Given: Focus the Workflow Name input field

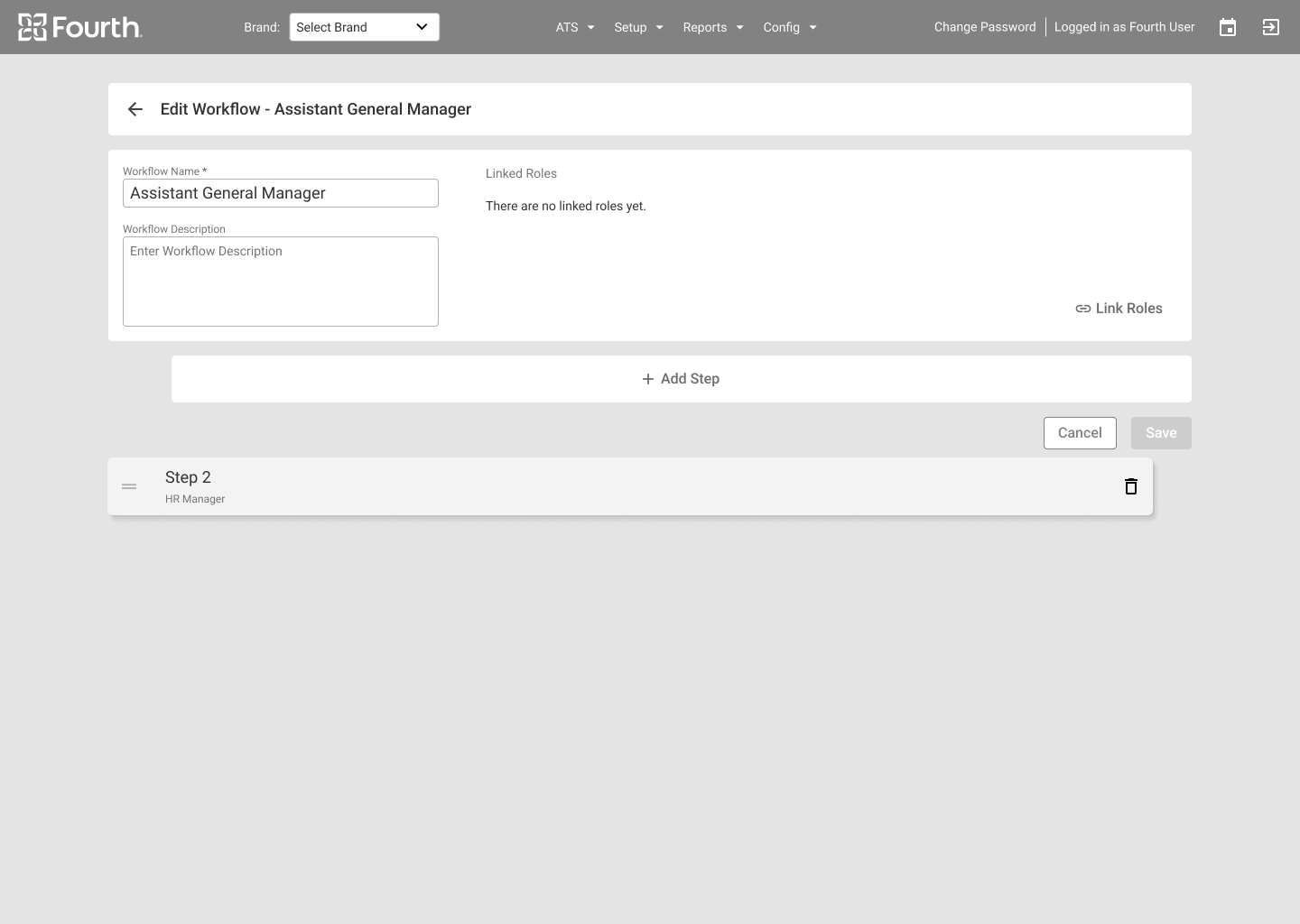Looking at the screenshot, I should pyautogui.click(x=281, y=193).
